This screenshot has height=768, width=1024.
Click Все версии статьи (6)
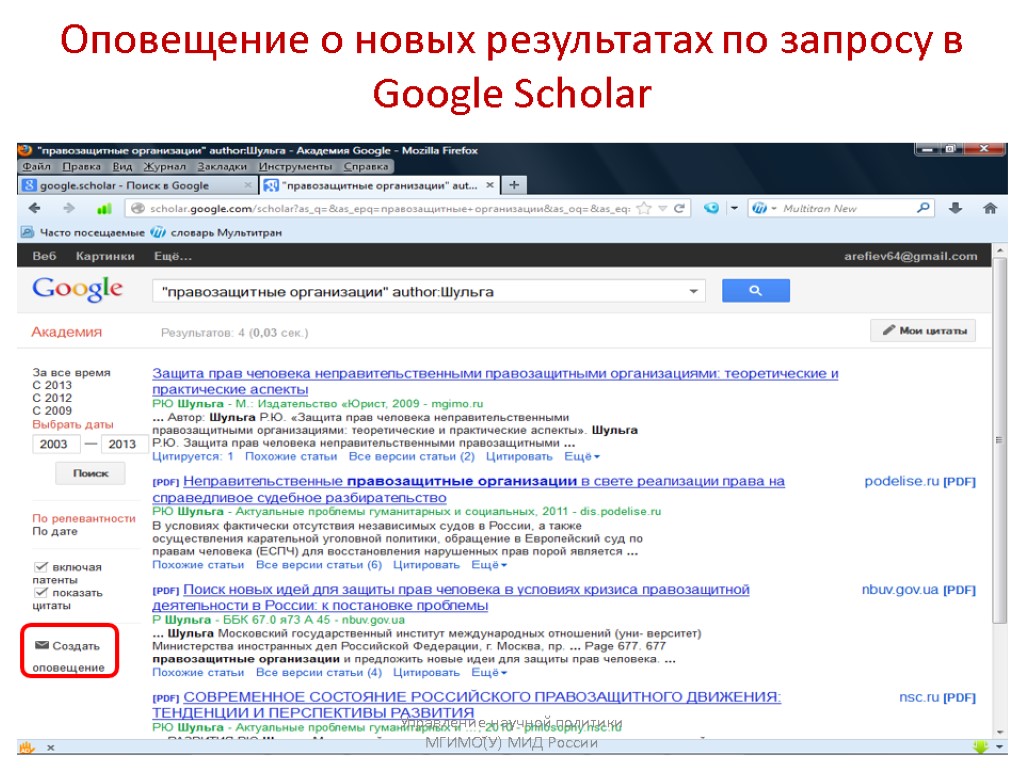(319, 565)
